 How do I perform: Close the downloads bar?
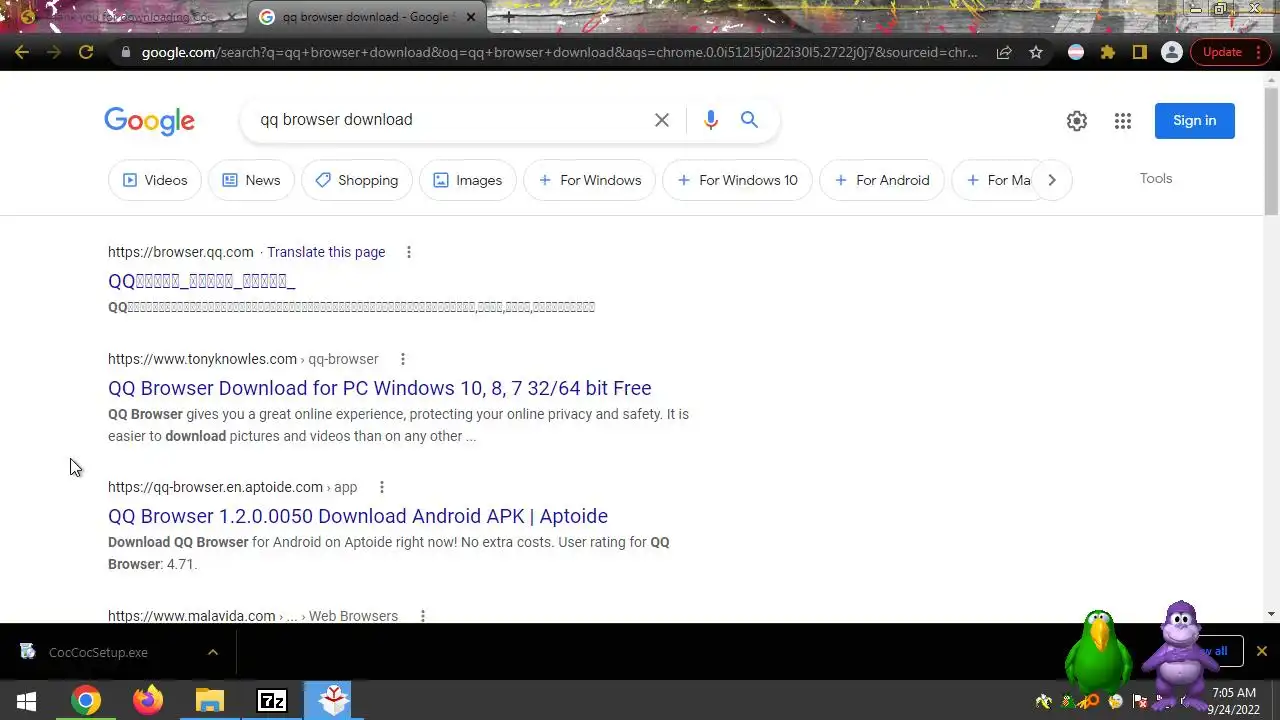[1261, 651]
